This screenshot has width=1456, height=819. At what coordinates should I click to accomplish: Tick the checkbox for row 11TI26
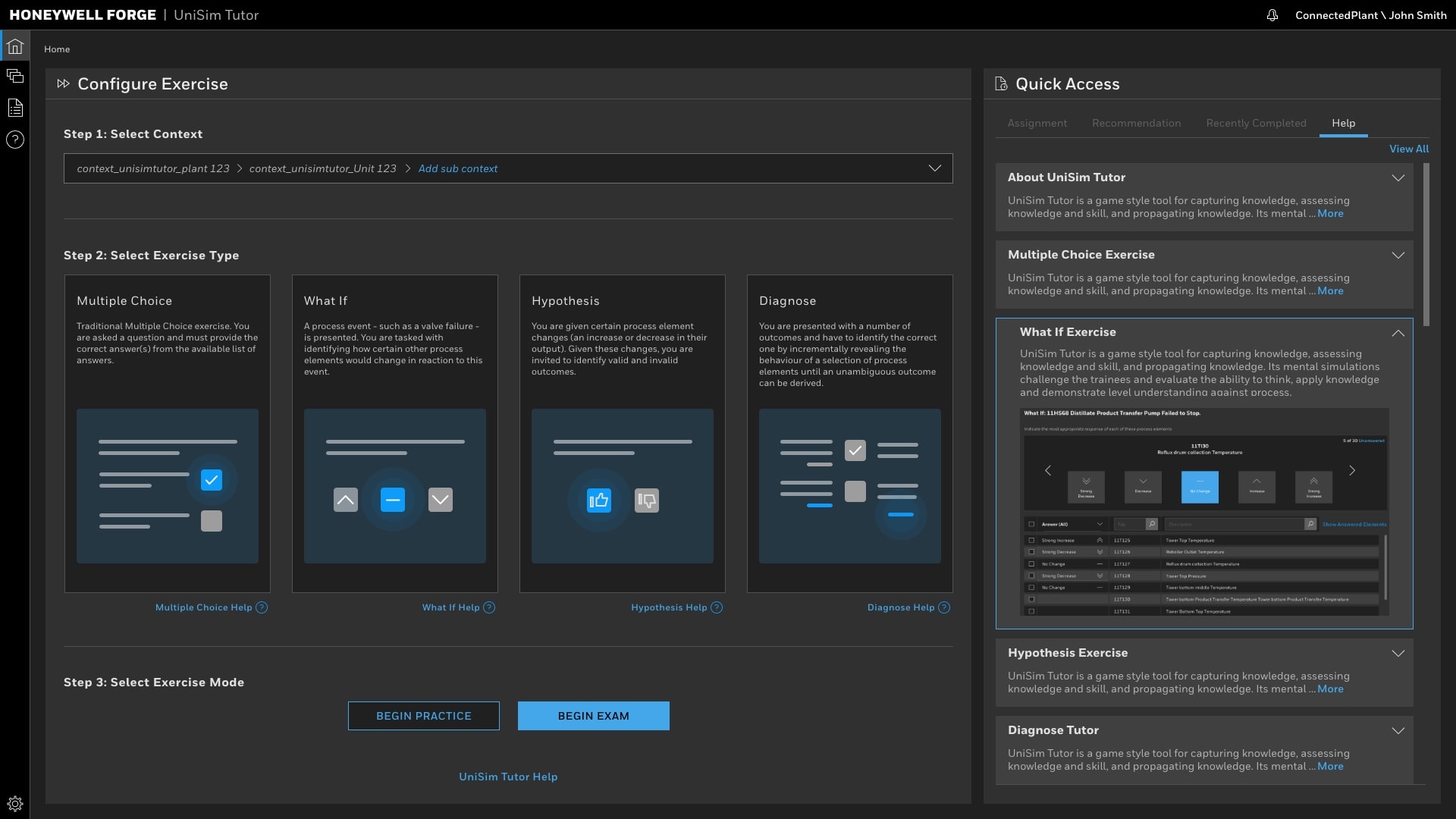pyautogui.click(x=1031, y=552)
